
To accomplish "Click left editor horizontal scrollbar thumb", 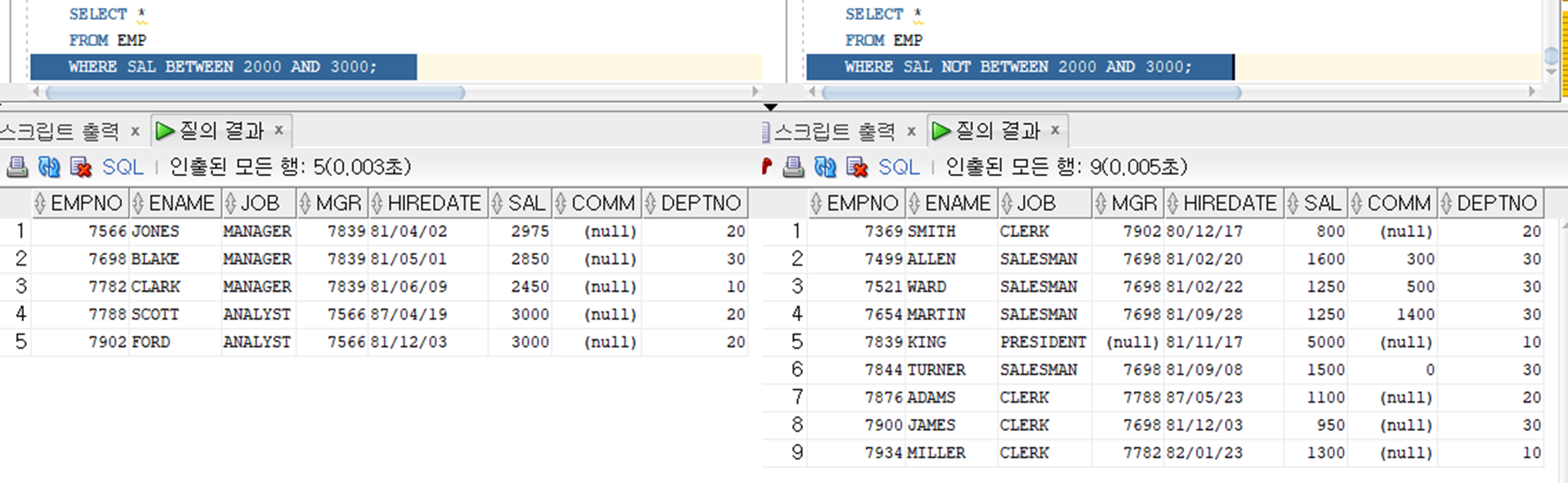I will tap(255, 92).
